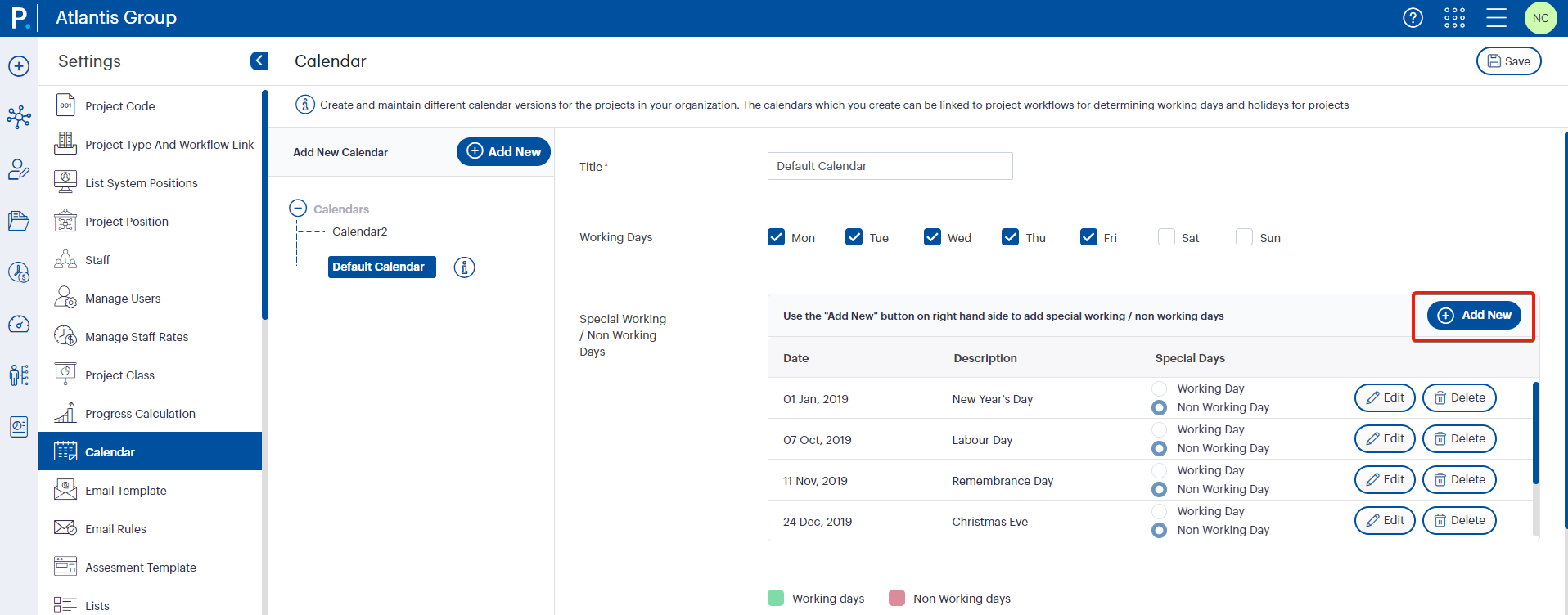The width and height of the screenshot is (1568, 615).
Task: Edit the Remembrance Day entry
Action: click(1385, 479)
